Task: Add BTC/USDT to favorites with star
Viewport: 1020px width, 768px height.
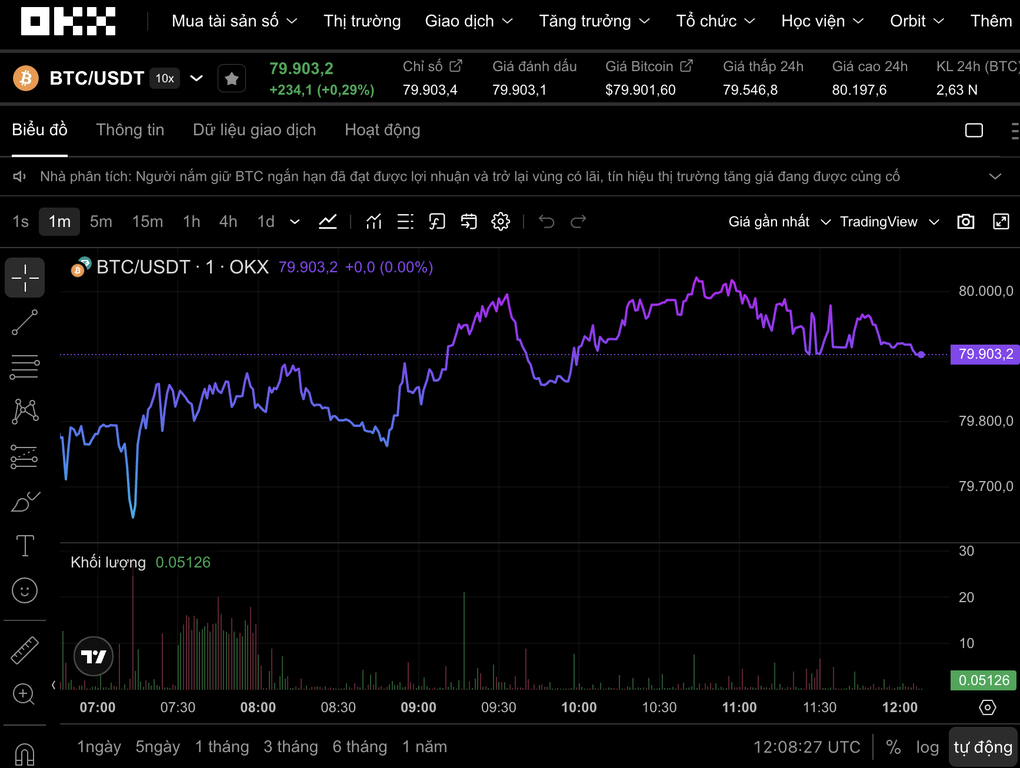Action: coord(232,79)
